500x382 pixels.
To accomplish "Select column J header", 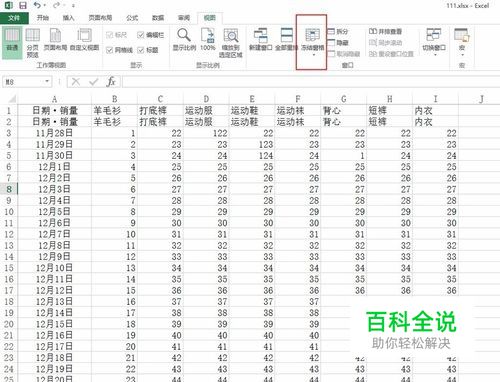I will coord(481,99).
